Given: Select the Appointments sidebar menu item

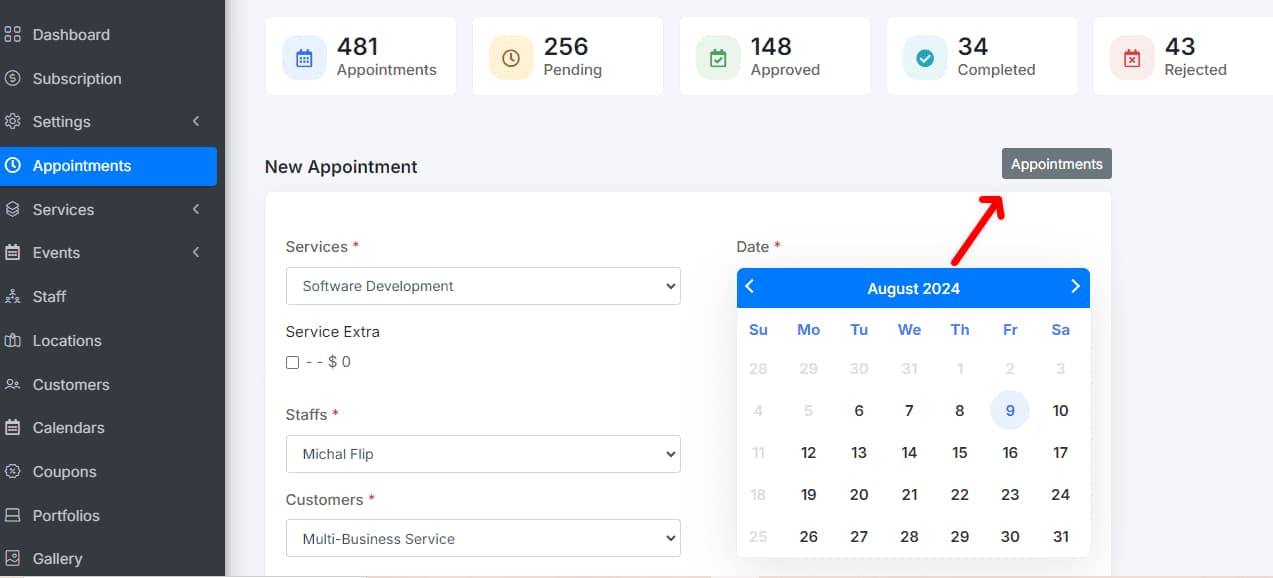Looking at the screenshot, I should click(82, 166).
